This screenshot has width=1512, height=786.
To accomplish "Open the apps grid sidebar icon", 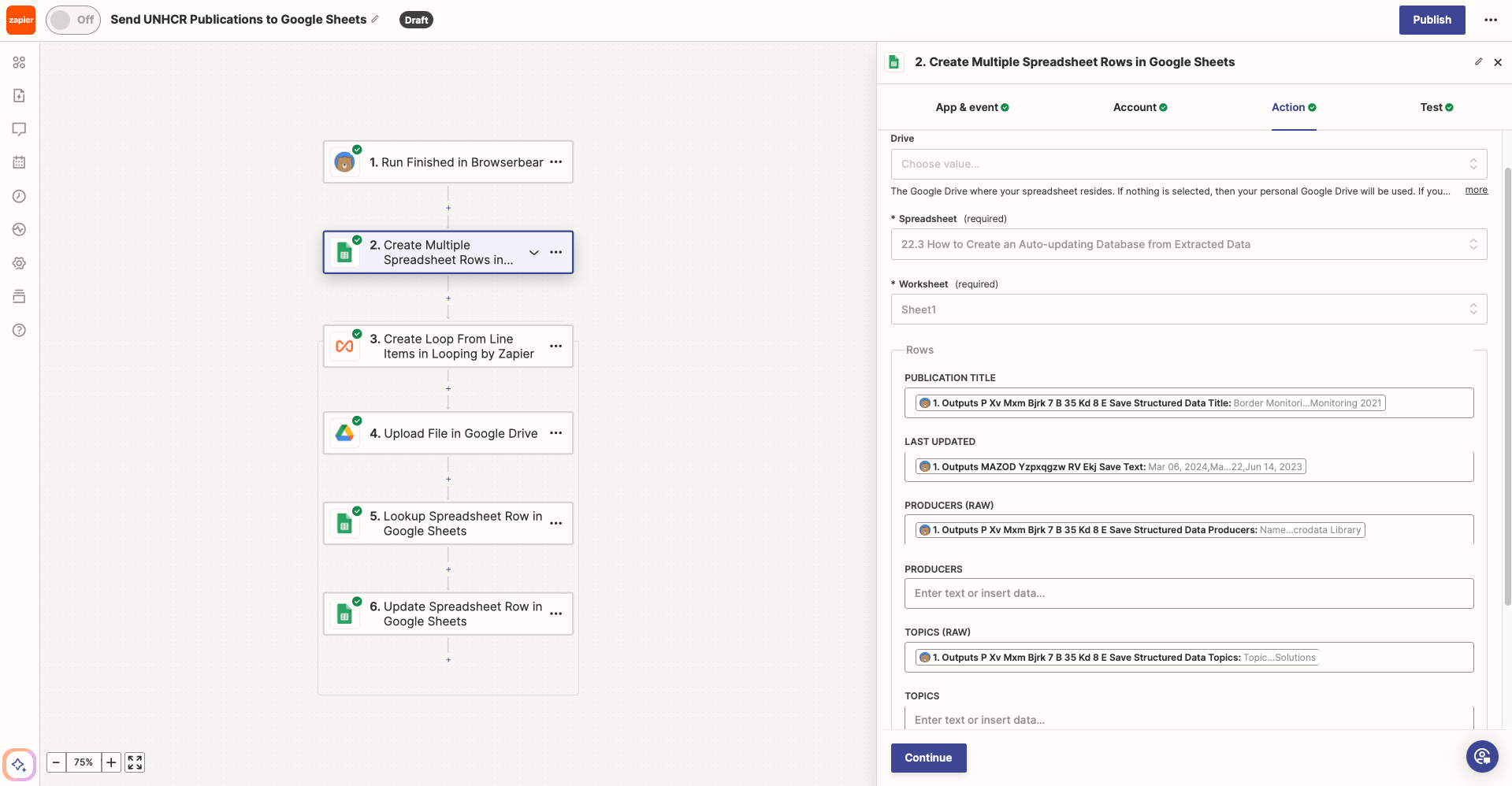I will 20,62.
